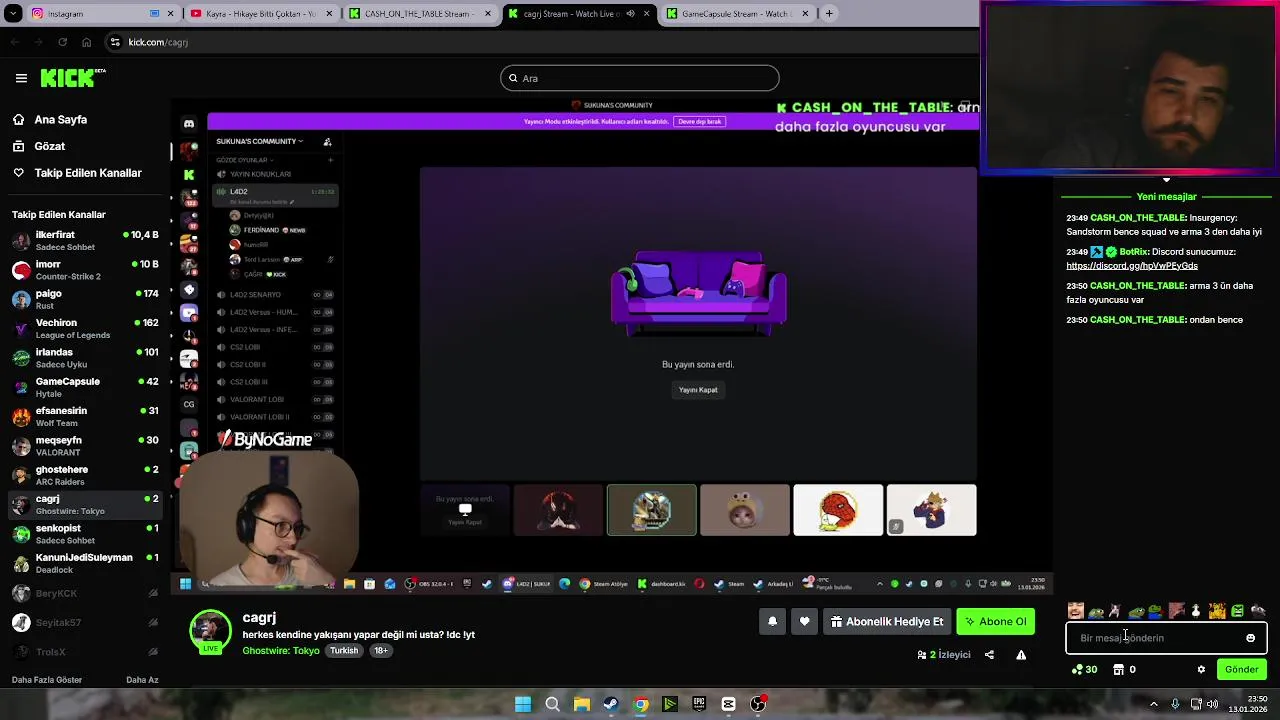This screenshot has height=720, width=1280.
Task: Open GameCapsule Hytale channel
Action: tap(85, 387)
